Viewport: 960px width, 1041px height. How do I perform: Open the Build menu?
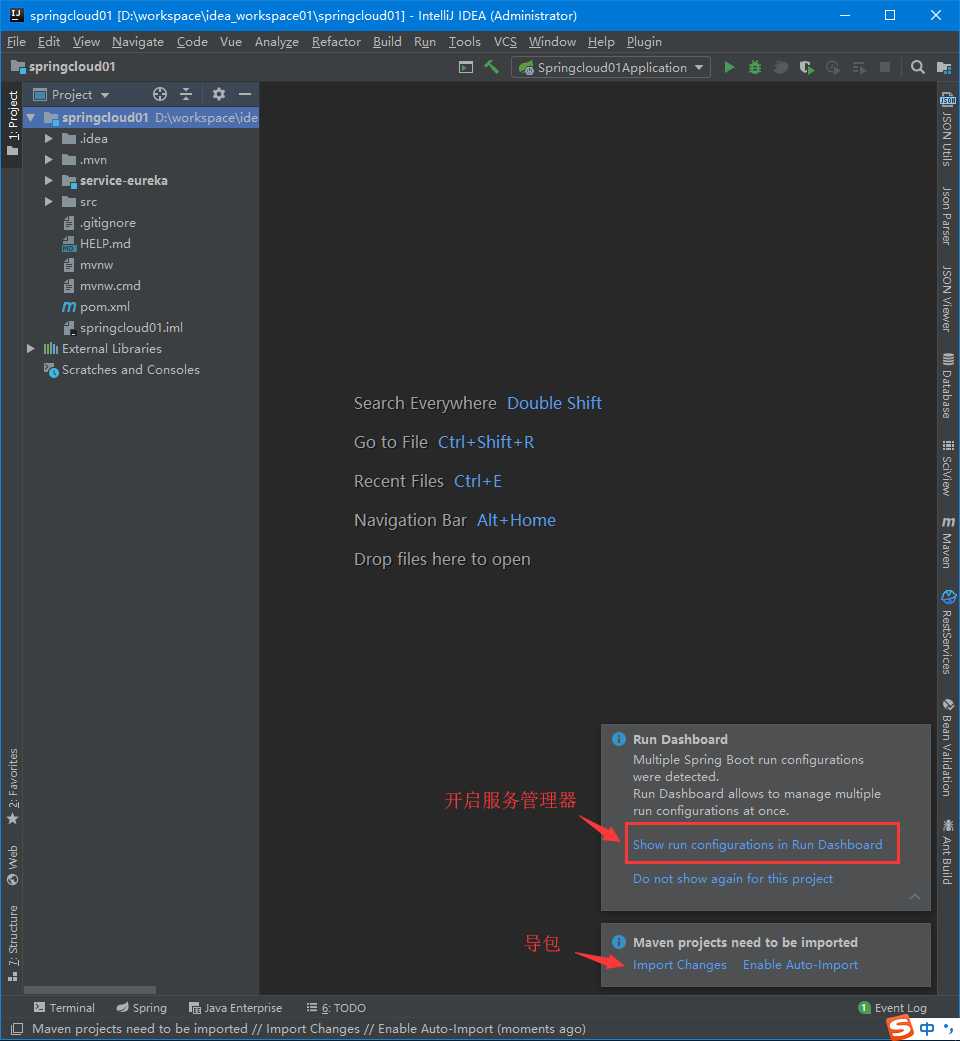387,42
